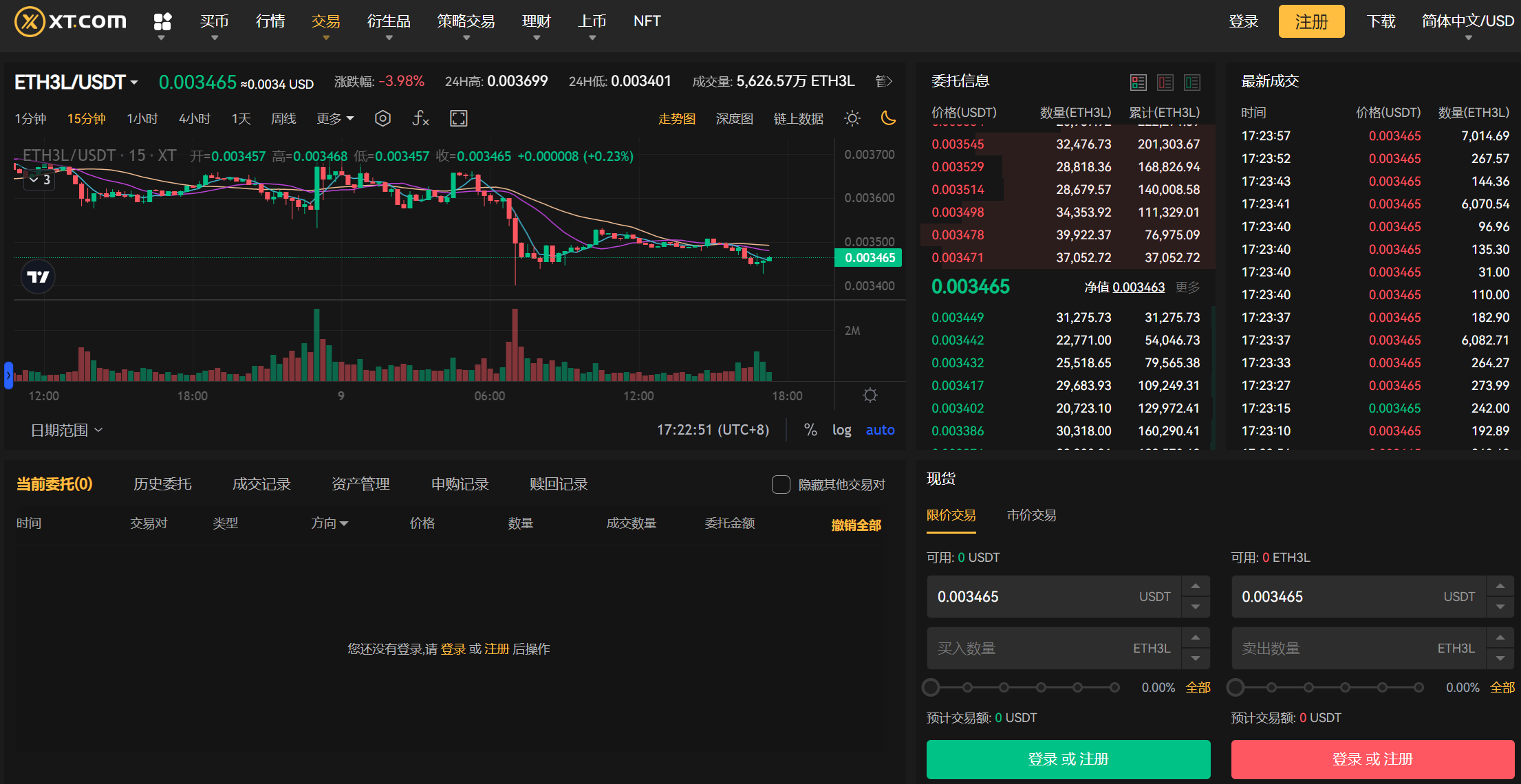This screenshot has height=784, width=1521.
Task: Collapse the indicator legend chevron showing 3
Action: click(39, 180)
